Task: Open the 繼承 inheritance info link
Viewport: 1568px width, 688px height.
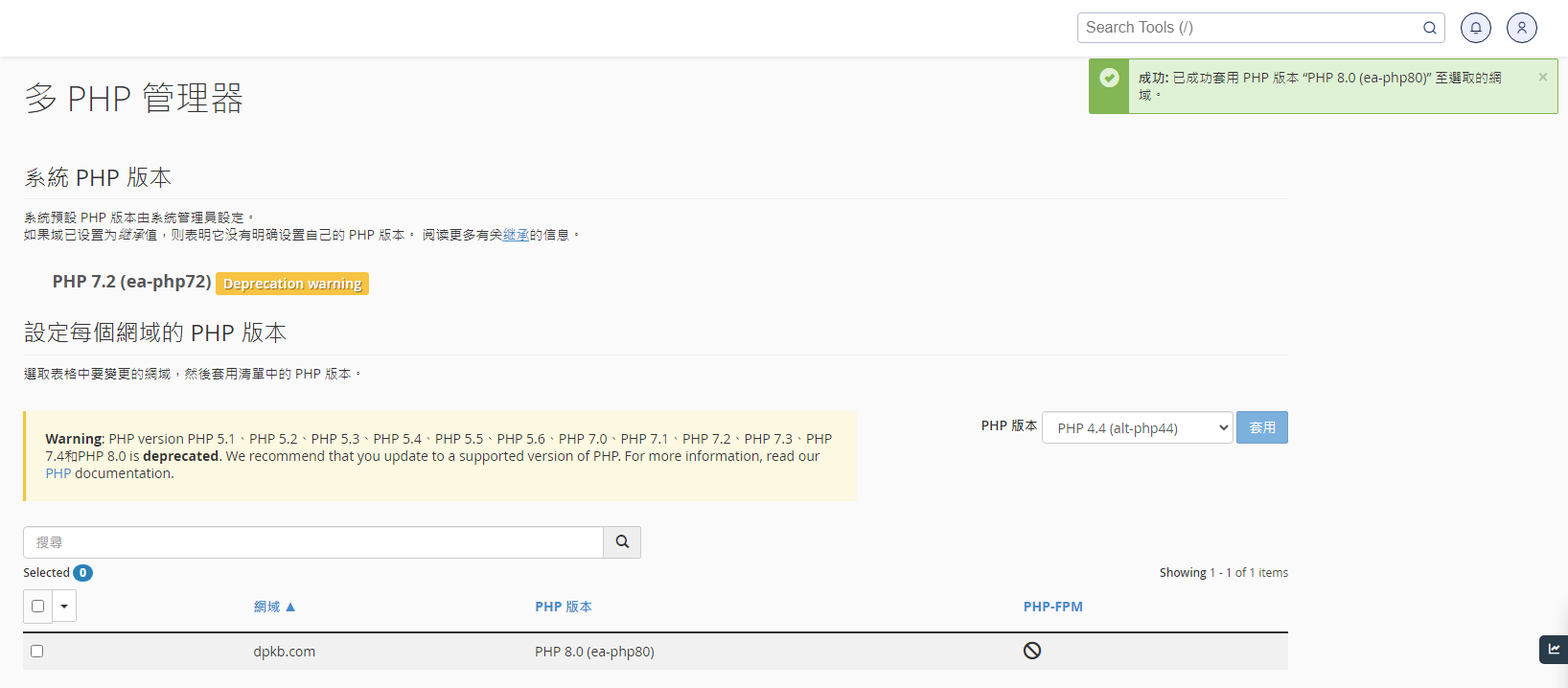Action: click(x=516, y=235)
